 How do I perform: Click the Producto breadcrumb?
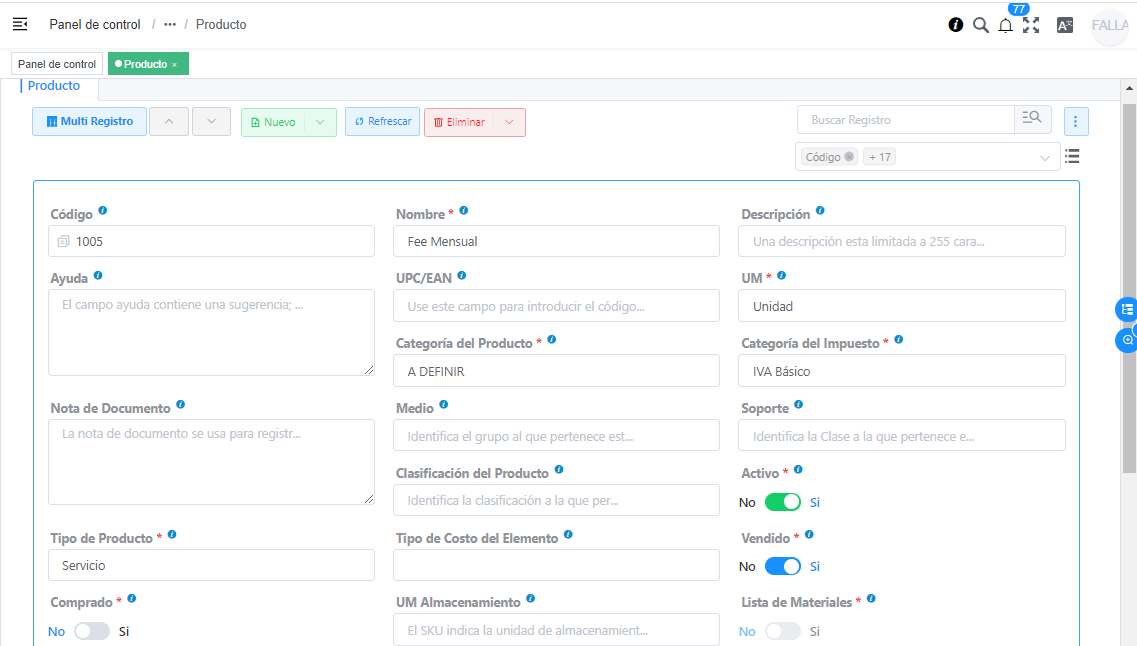221,25
